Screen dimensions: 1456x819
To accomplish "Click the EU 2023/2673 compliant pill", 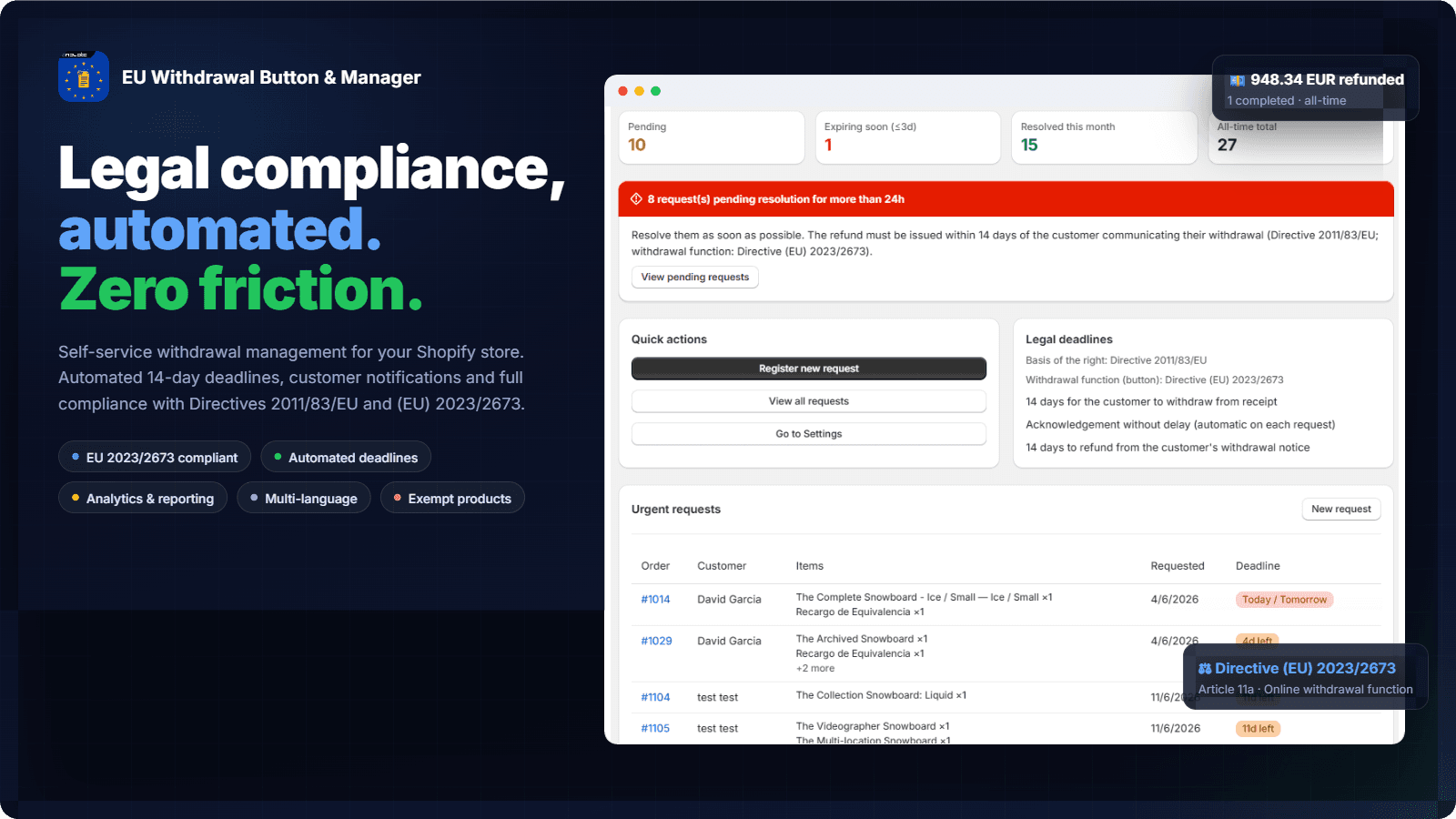I will [155, 458].
